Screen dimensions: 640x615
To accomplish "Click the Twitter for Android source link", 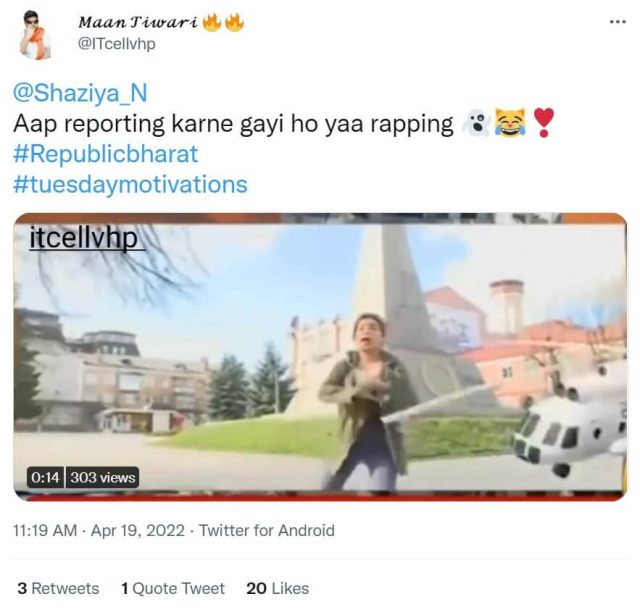I will (267, 531).
